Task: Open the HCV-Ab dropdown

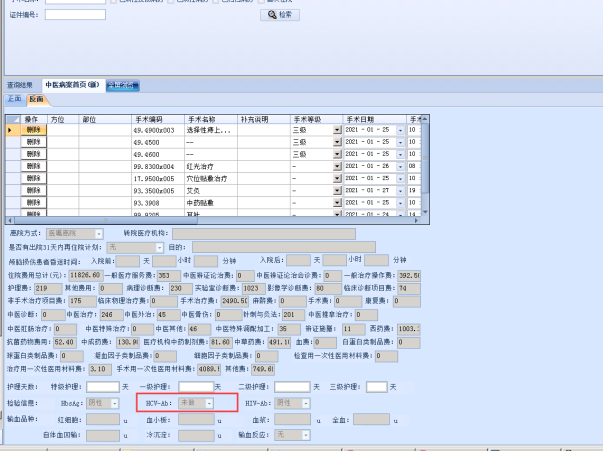Action: click(209, 403)
